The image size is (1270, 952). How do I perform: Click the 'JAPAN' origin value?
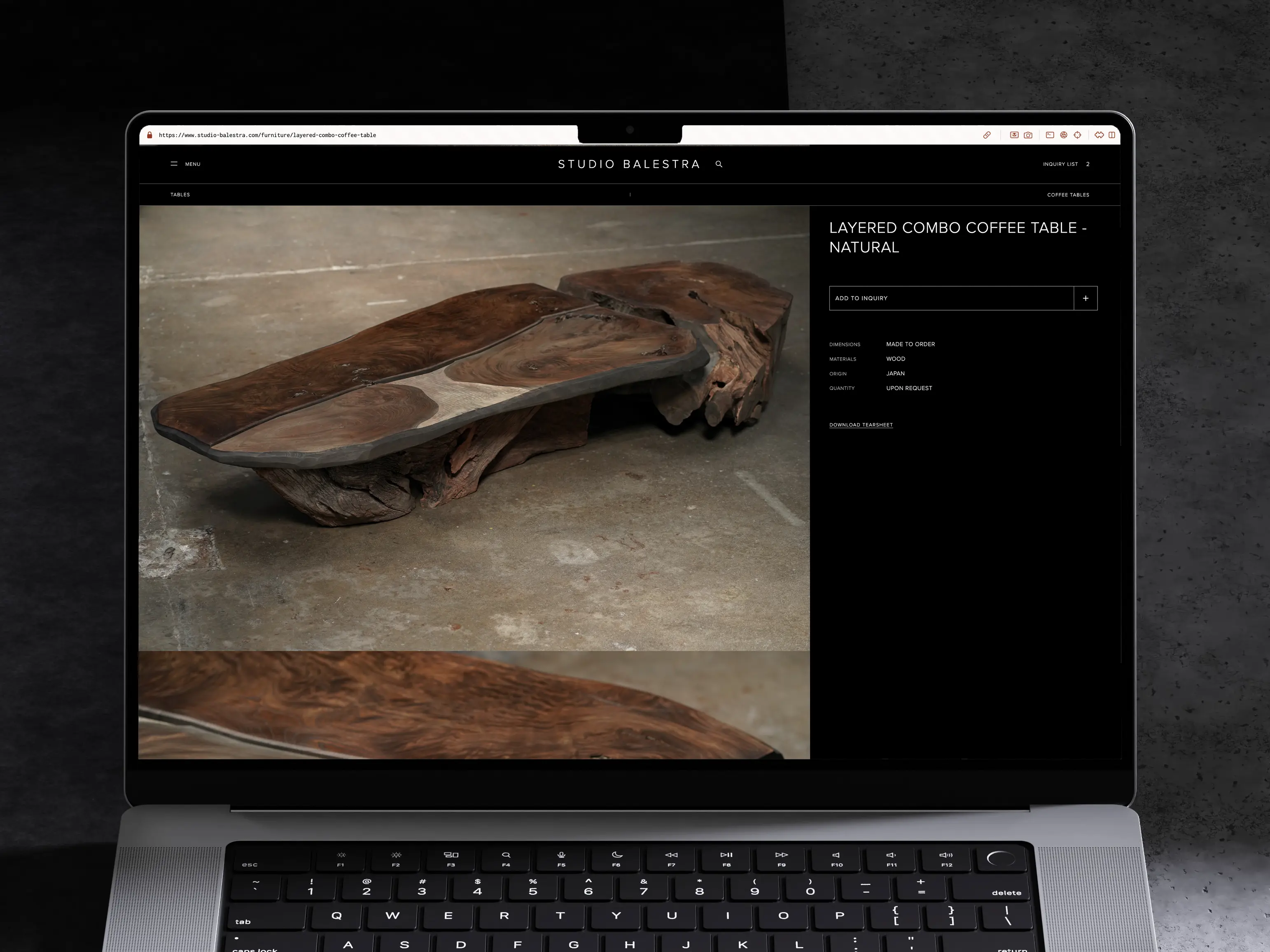(896, 374)
